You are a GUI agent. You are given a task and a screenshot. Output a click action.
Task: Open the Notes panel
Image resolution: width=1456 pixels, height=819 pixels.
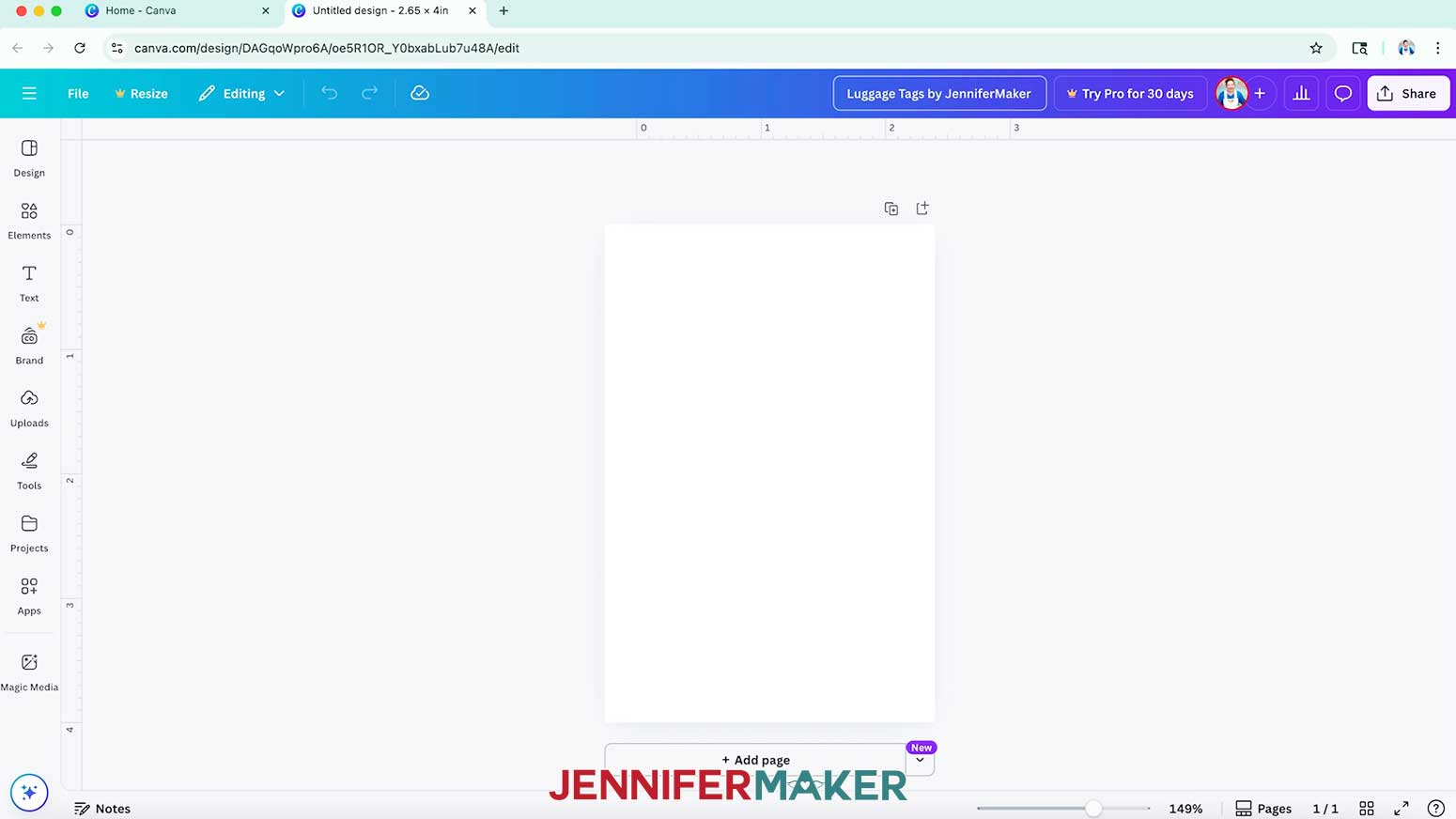tap(102, 809)
